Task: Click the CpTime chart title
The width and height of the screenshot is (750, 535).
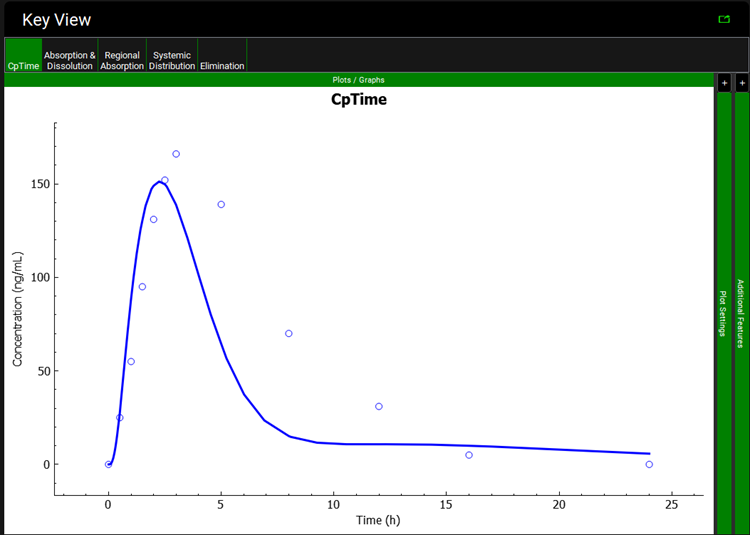Action: coord(358,99)
